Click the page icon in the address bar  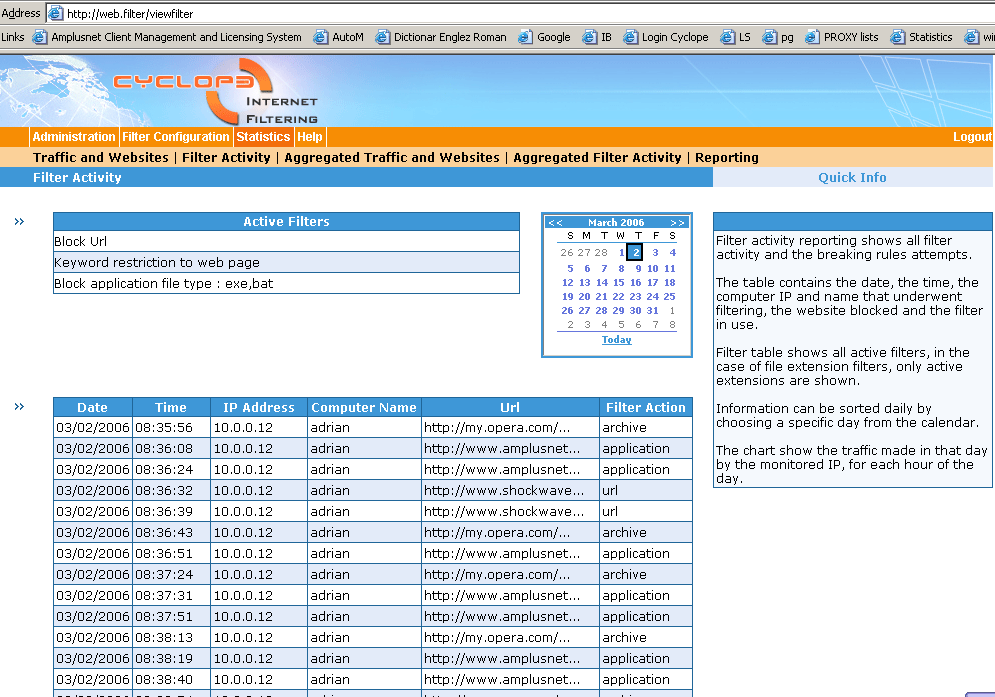click(56, 13)
